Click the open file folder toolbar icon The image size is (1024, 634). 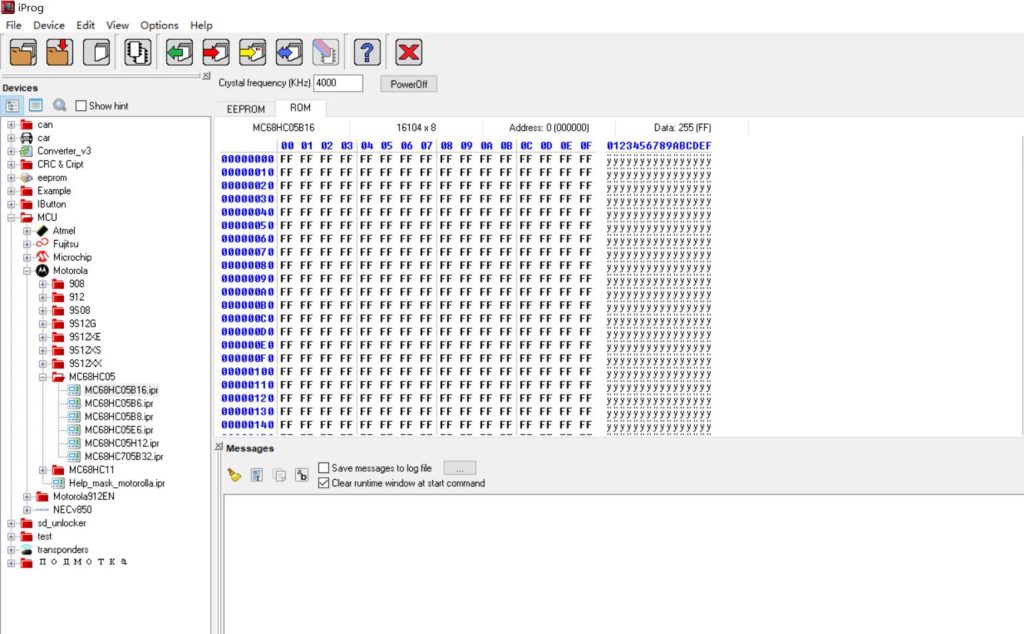click(x=22, y=52)
